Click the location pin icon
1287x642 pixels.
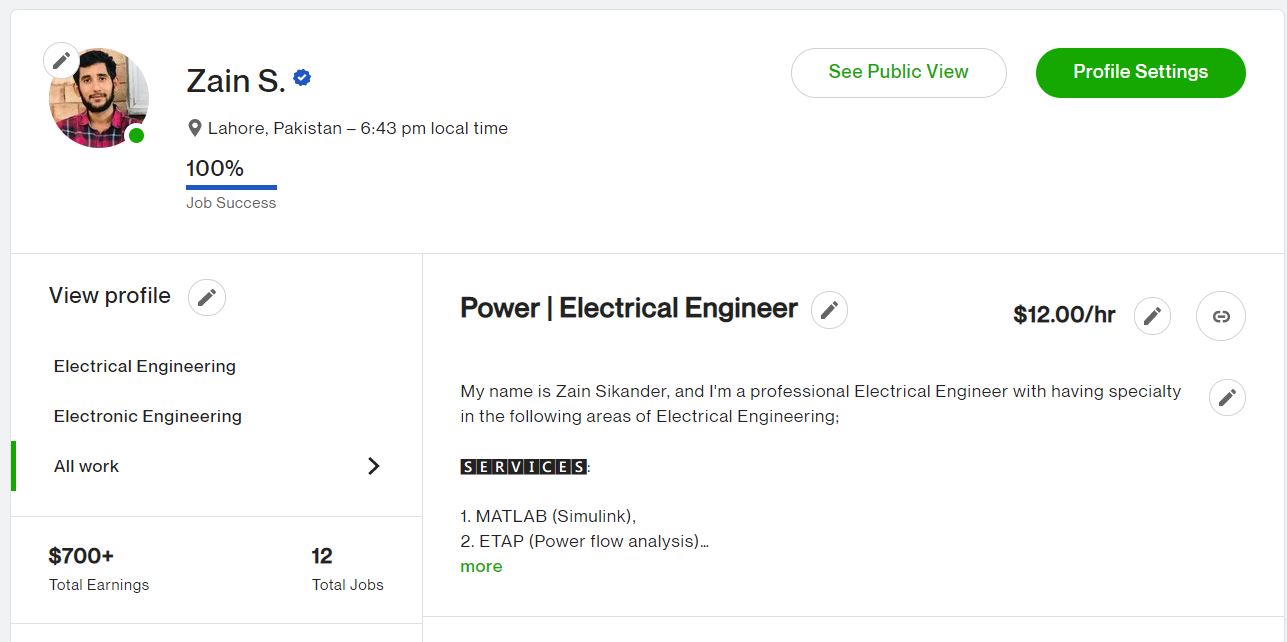[195, 128]
